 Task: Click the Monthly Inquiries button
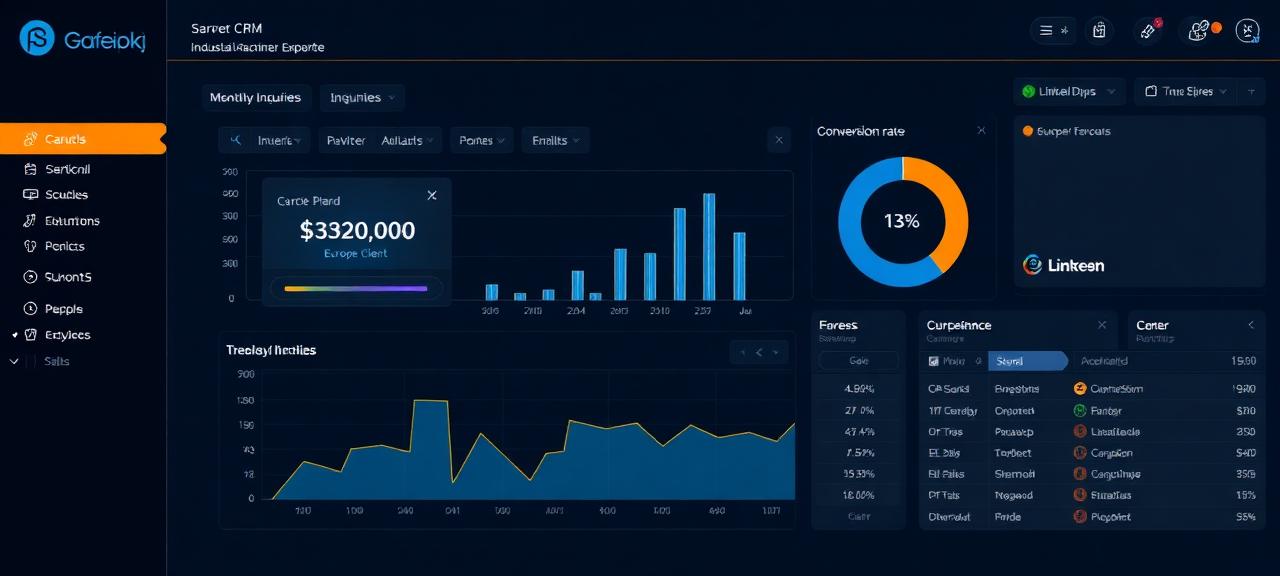[x=255, y=98]
